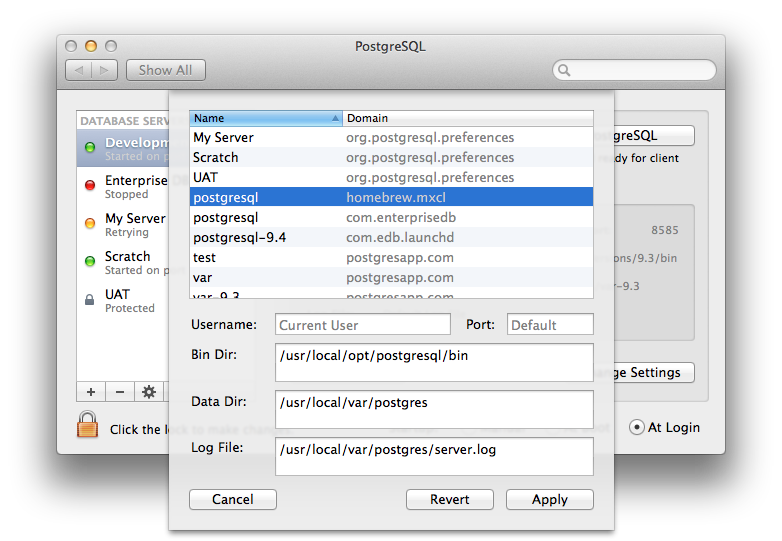
Task: Select the Development server in the sidebar
Action: coord(123,148)
